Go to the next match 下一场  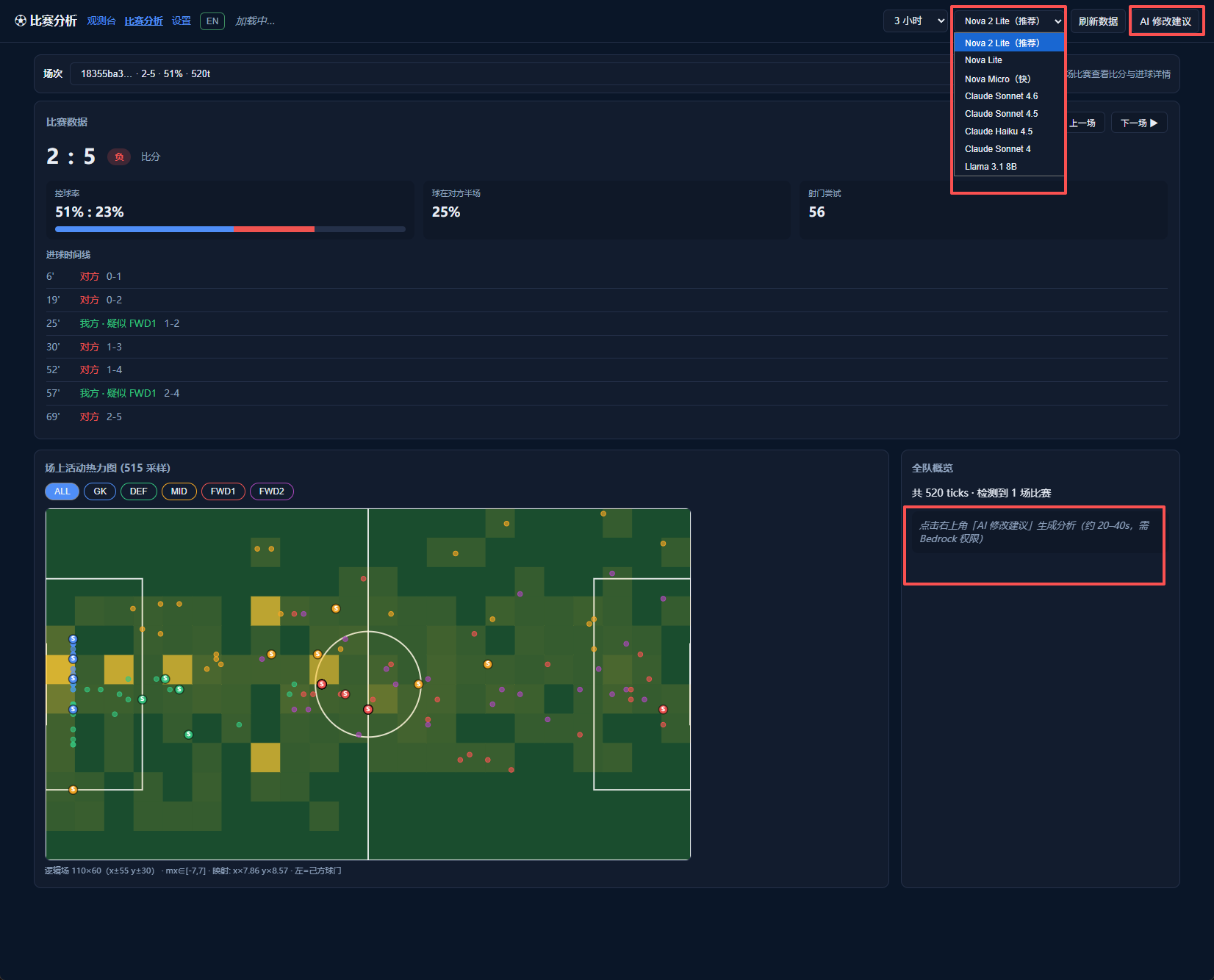(1139, 123)
